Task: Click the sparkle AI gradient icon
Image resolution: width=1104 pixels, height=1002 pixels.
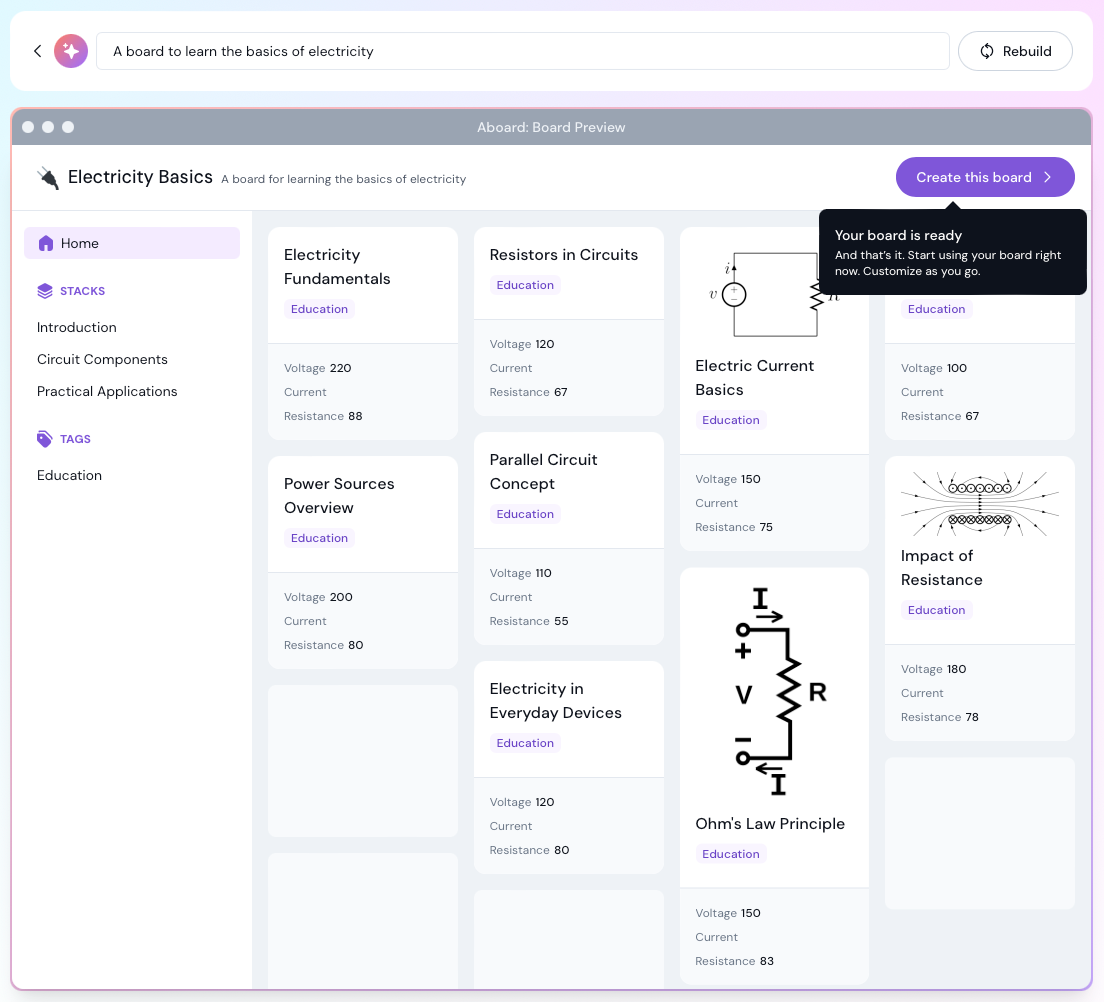Action: [71, 51]
